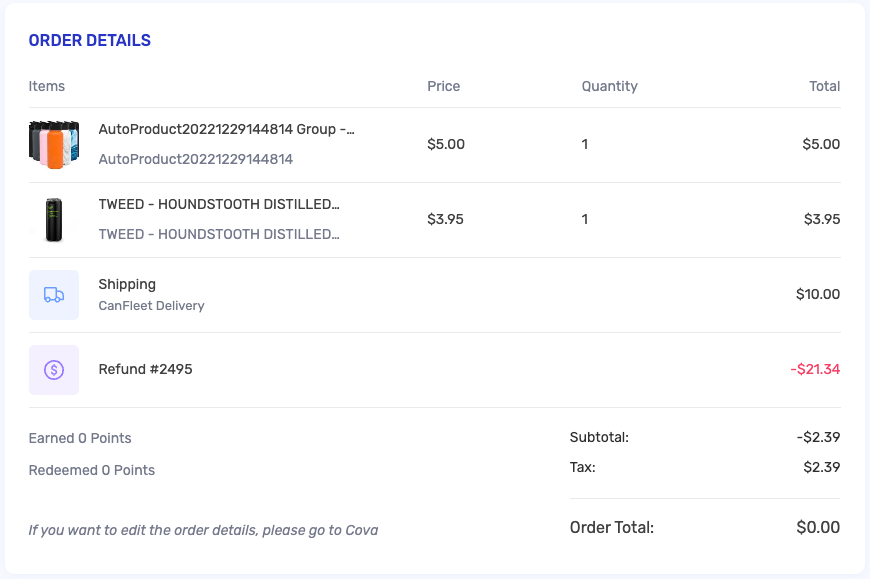The image size is (870, 579).
Task: Click the Quantity column header
Action: pos(609,86)
